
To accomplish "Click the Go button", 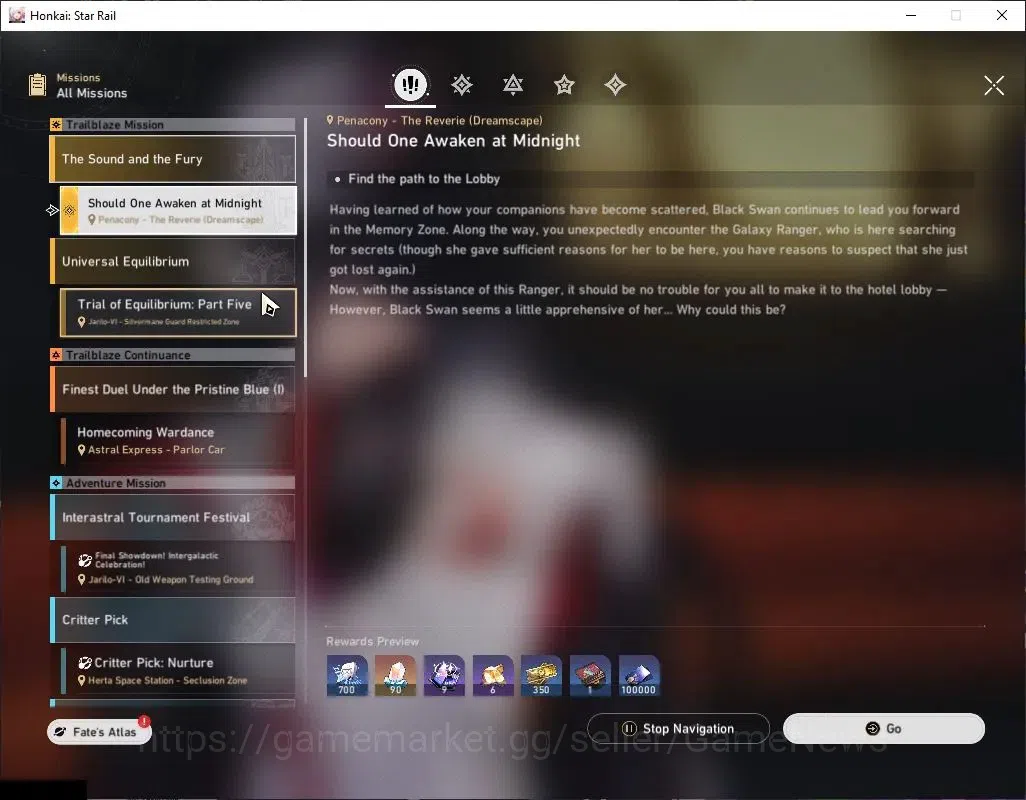I will pos(883,729).
